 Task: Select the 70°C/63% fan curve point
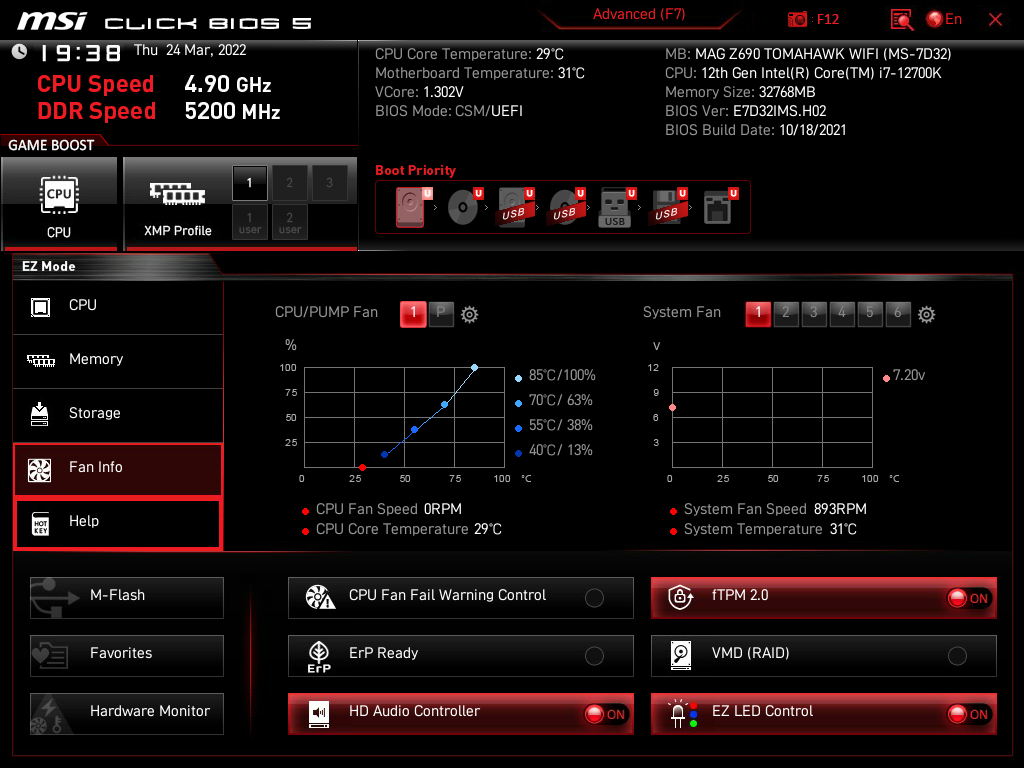pos(445,405)
